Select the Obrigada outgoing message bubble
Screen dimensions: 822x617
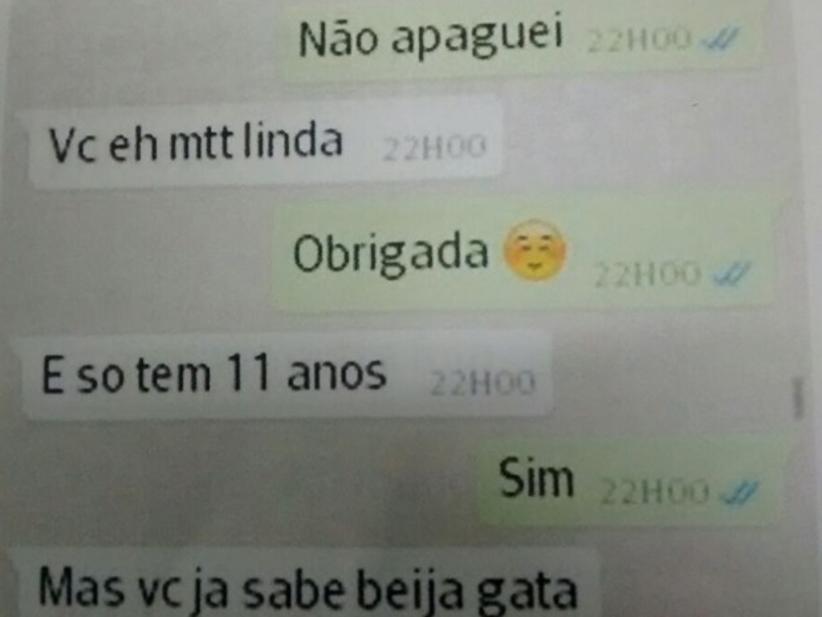[523, 255]
